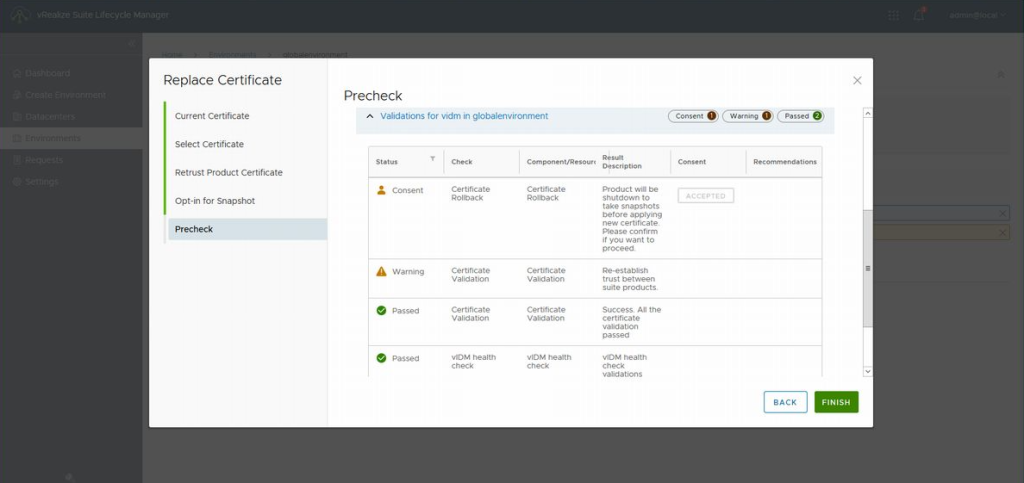Click the Recommendations column header
Screen dimensions: 1024x483
point(784,162)
